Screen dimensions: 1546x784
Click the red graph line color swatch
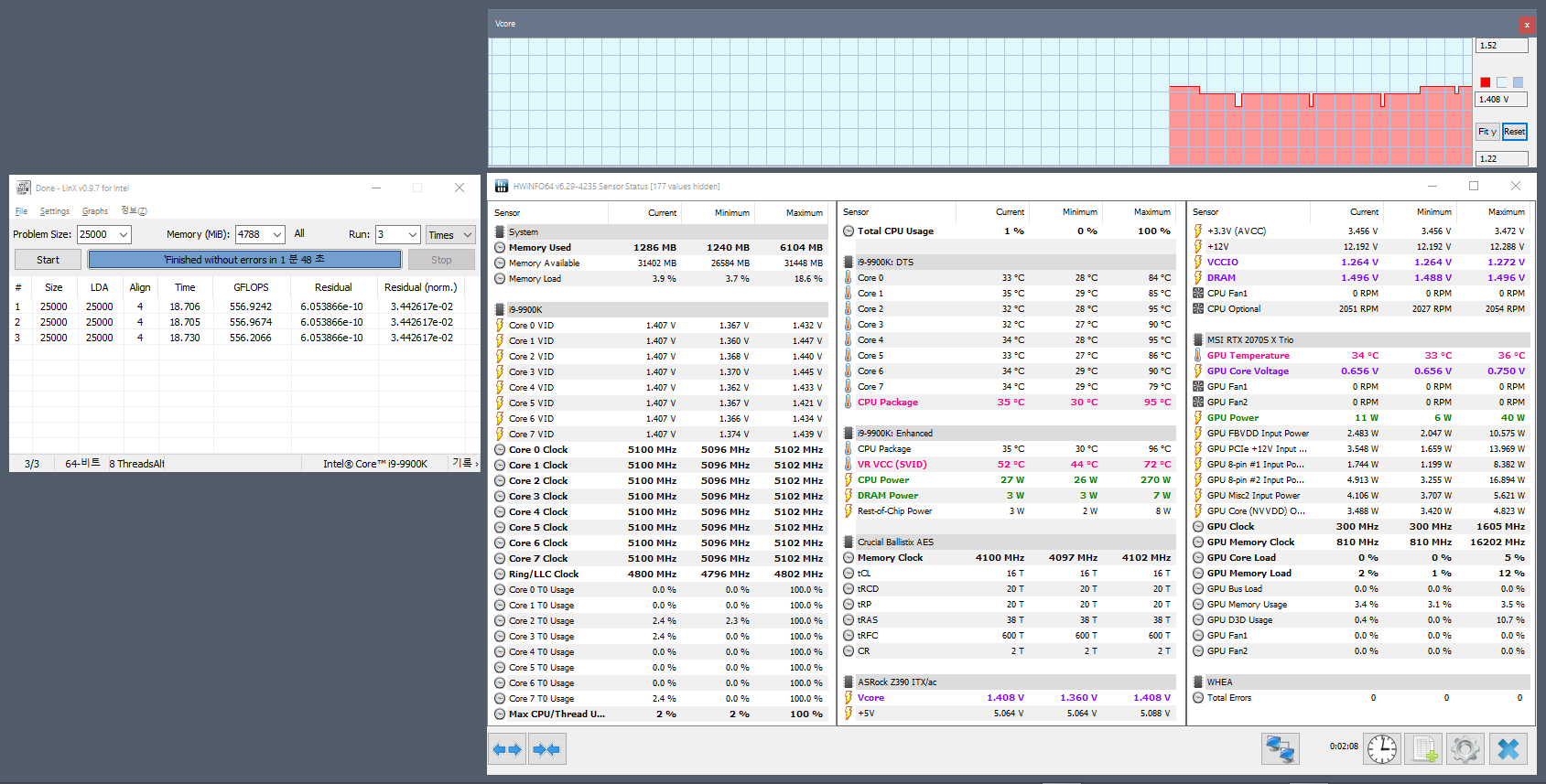coord(1485,82)
